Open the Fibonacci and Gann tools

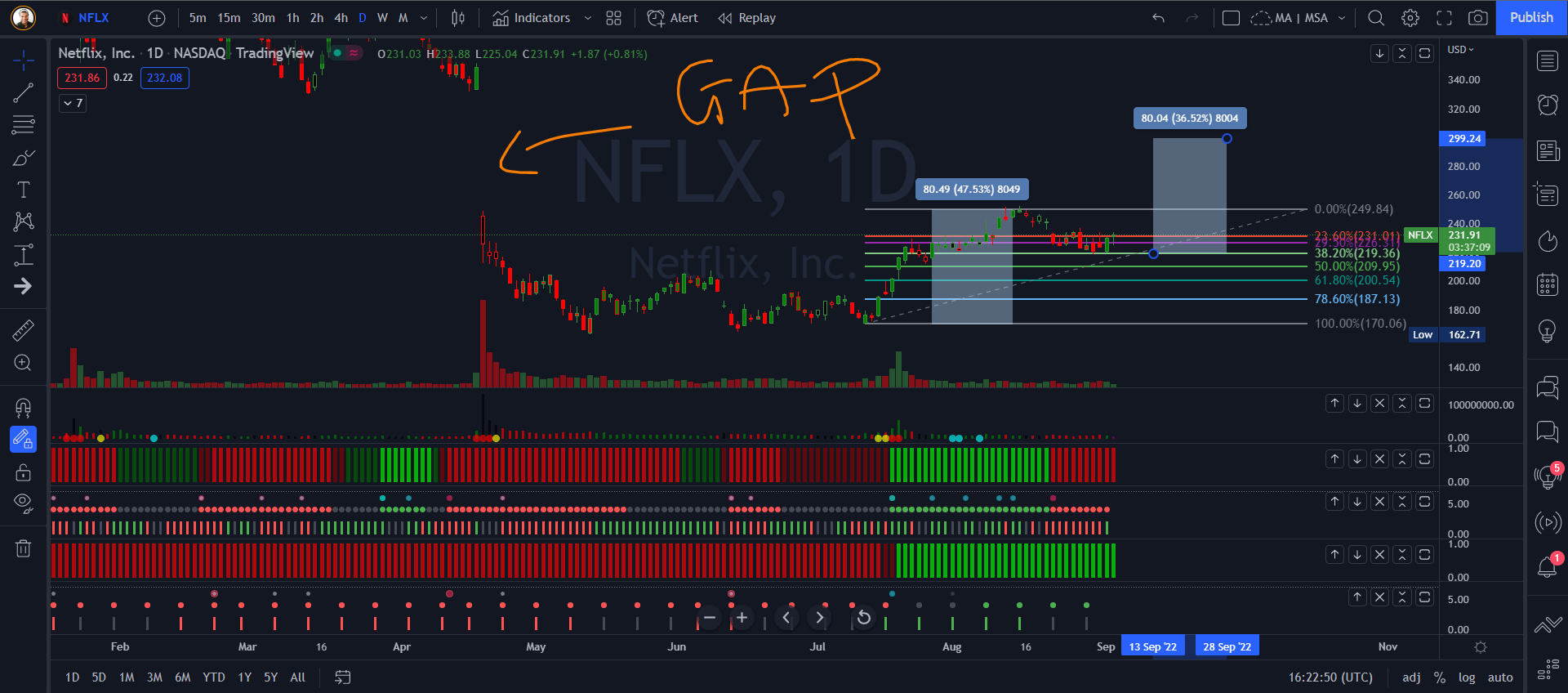pyautogui.click(x=23, y=124)
